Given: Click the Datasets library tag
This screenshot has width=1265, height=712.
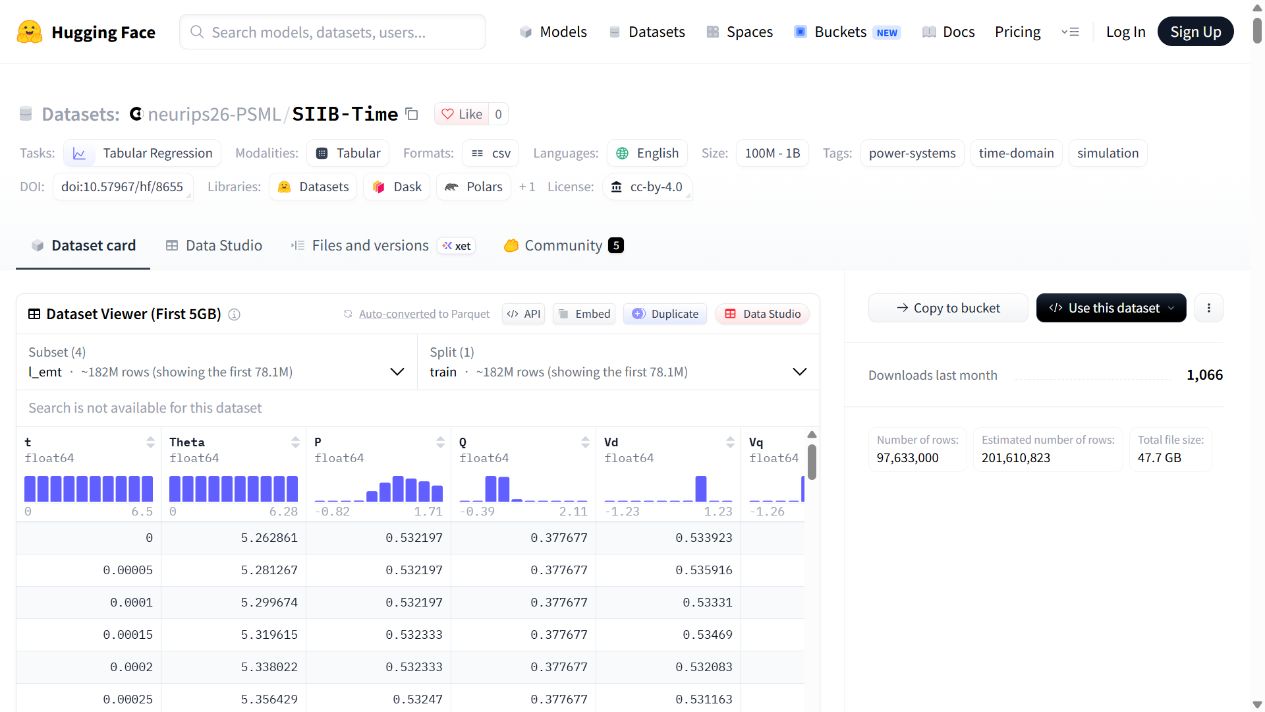Looking at the screenshot, I should coord(313,187).
